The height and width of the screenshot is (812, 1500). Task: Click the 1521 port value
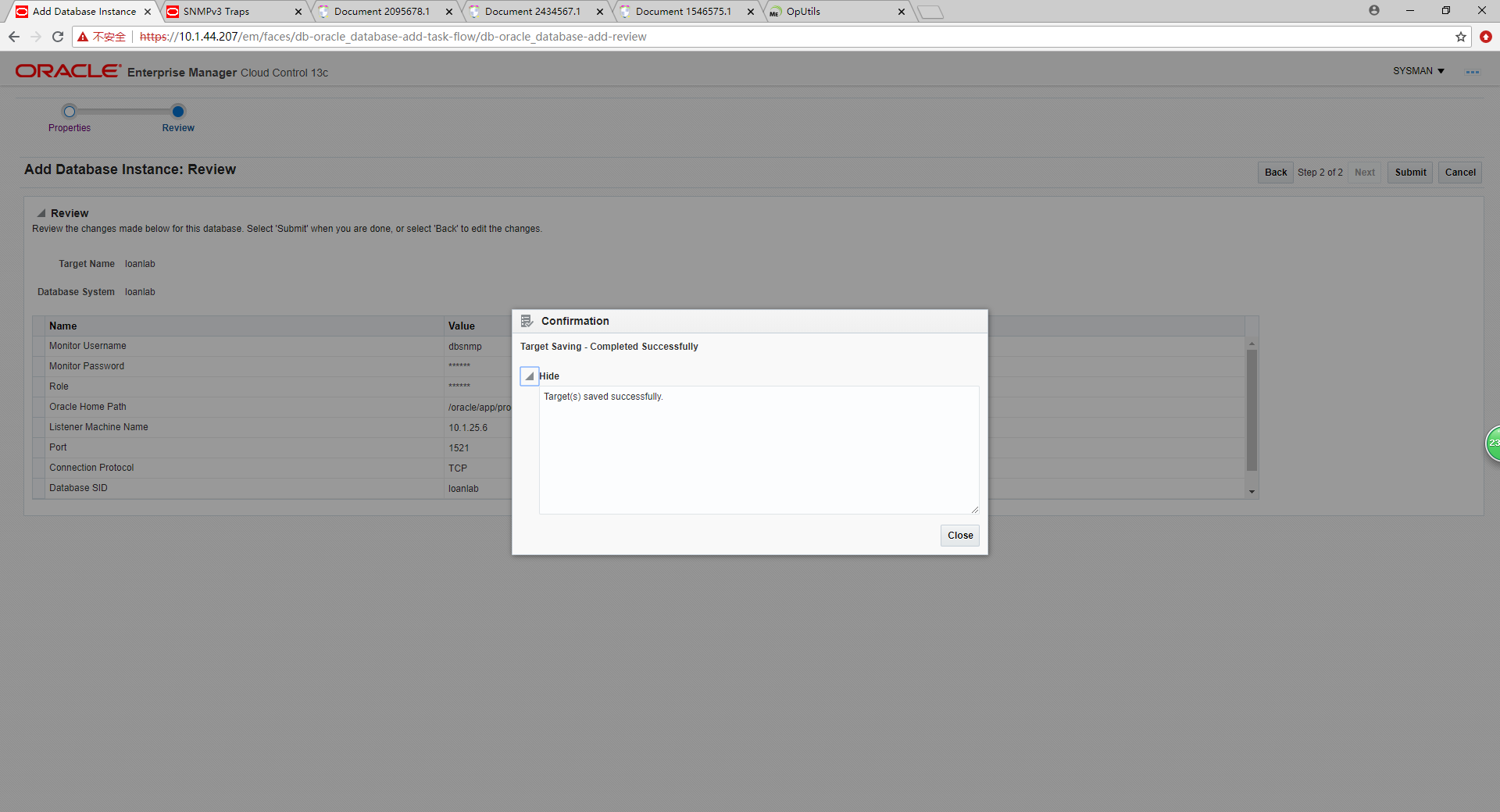coord(459,448)
